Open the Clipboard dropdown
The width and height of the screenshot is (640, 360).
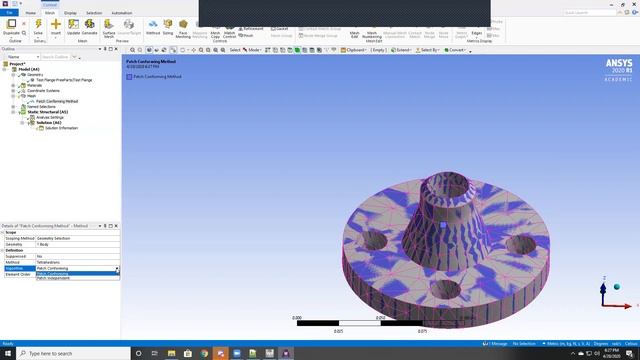click(353, 50)
